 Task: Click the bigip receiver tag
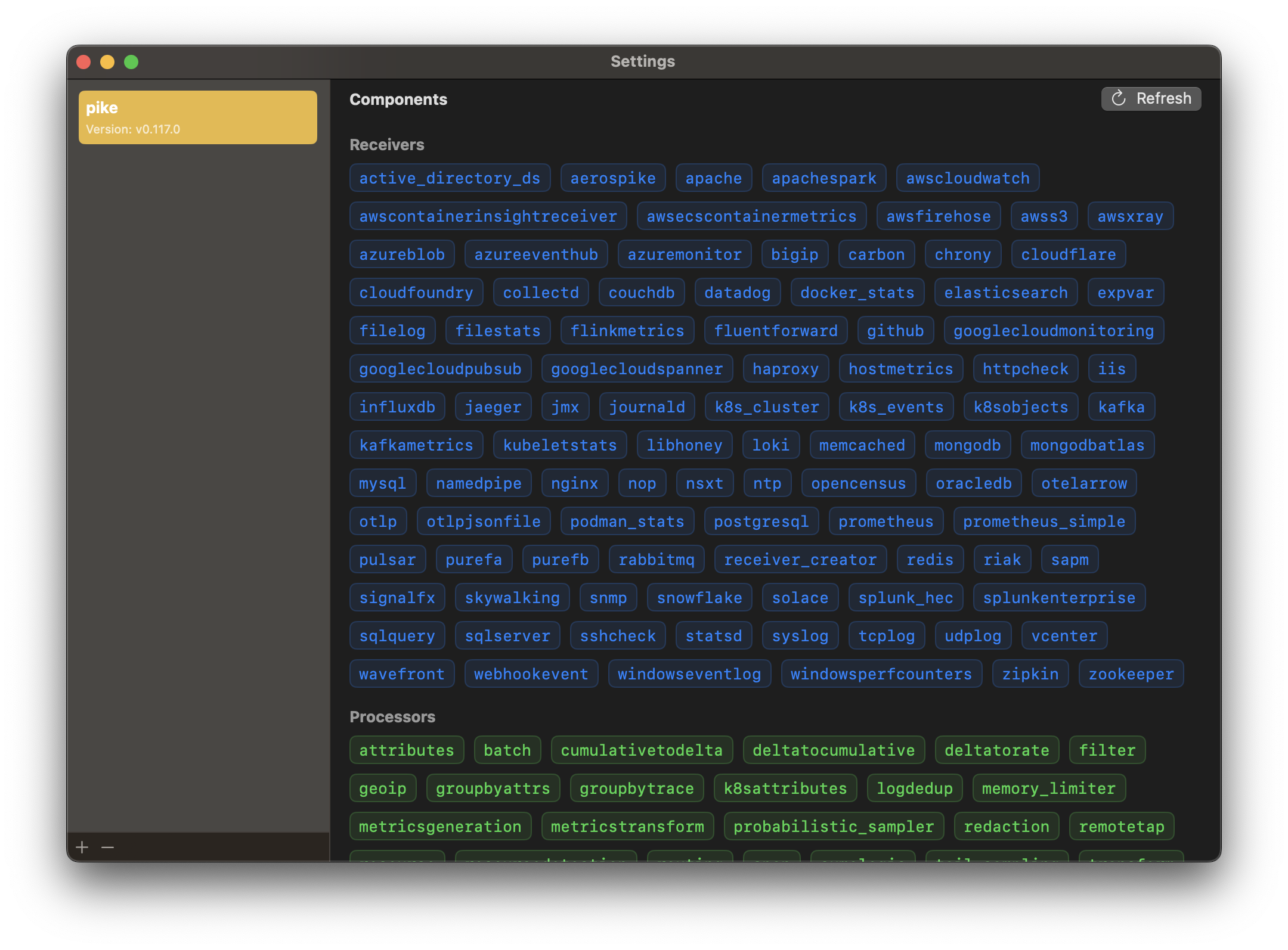[x=795, y=254]
